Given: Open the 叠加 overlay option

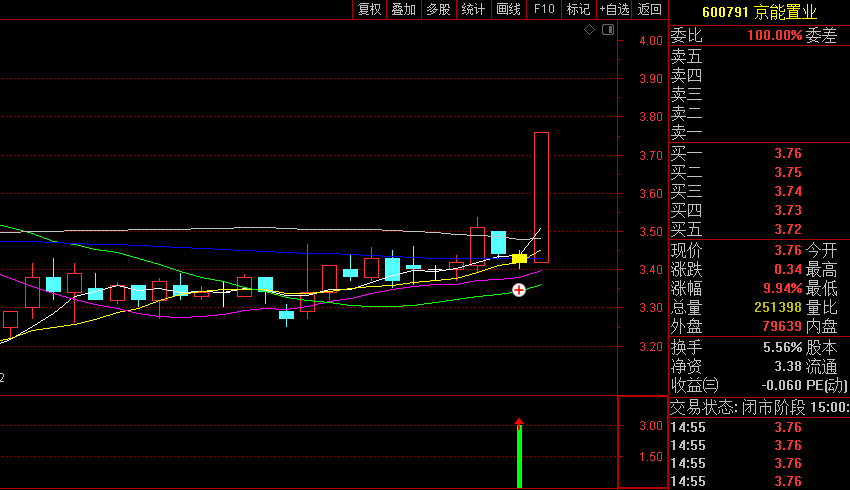Looking at the screenshot, I should point(404,9).
